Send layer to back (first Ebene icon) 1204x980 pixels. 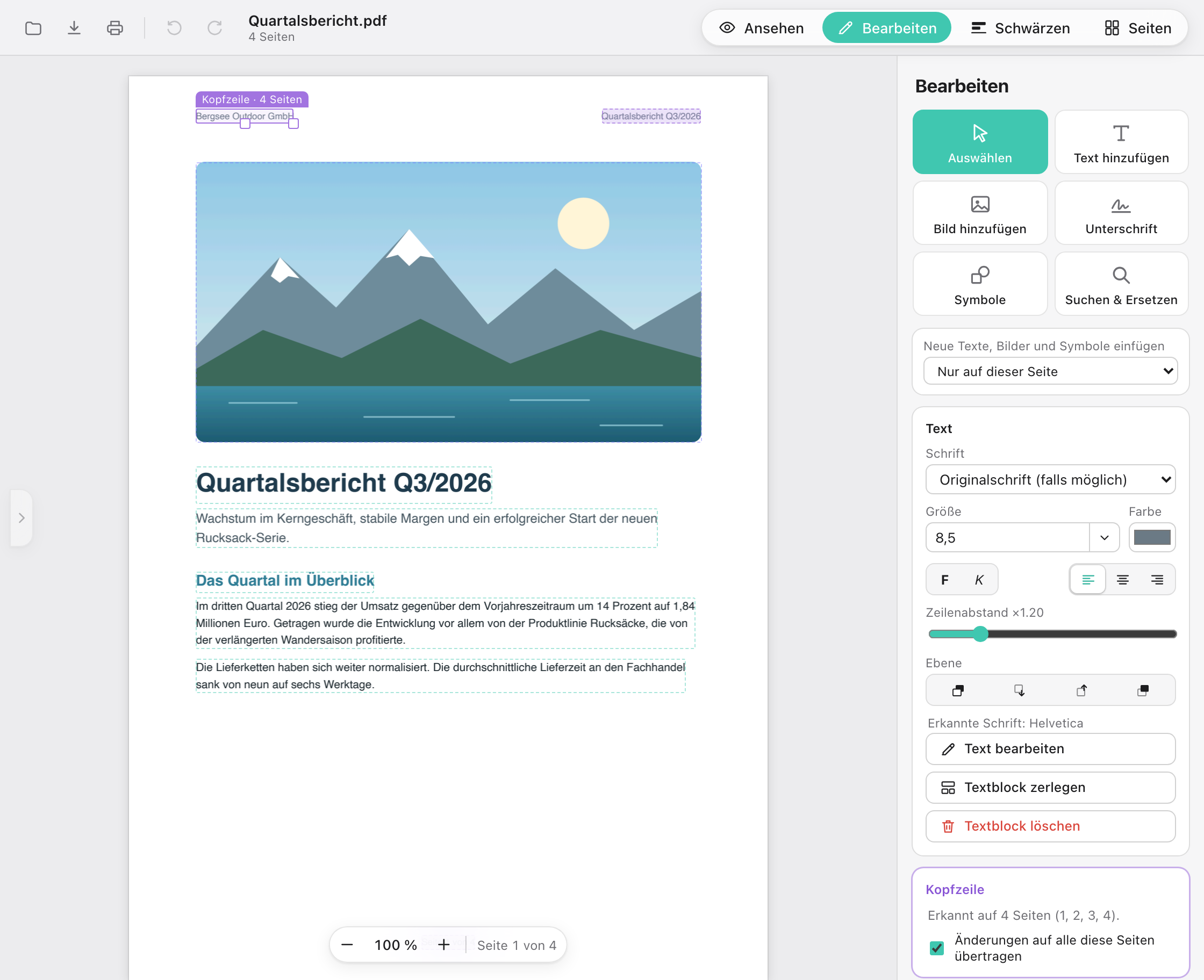[958, 690]
